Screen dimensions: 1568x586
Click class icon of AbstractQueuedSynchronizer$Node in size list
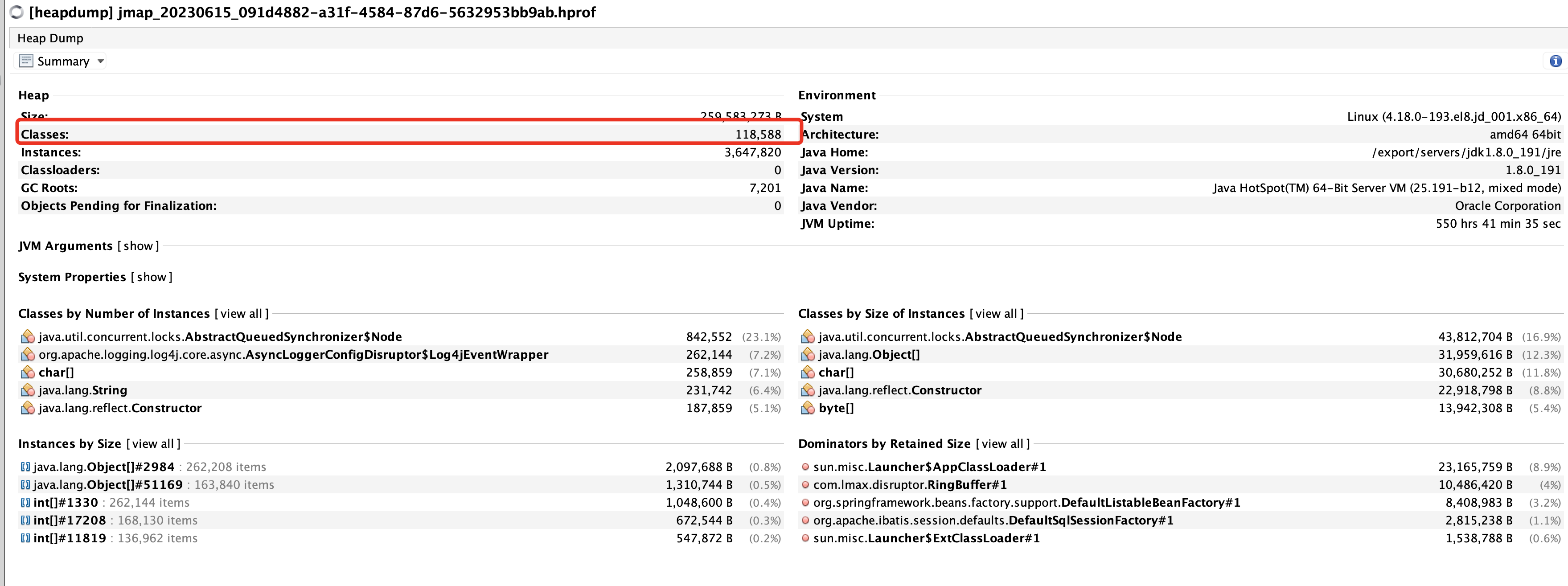[x=808, y=336]
